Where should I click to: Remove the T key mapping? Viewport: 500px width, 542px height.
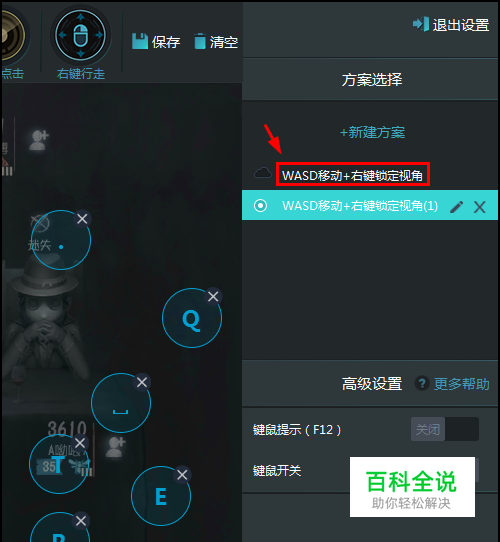pos(80,443)
